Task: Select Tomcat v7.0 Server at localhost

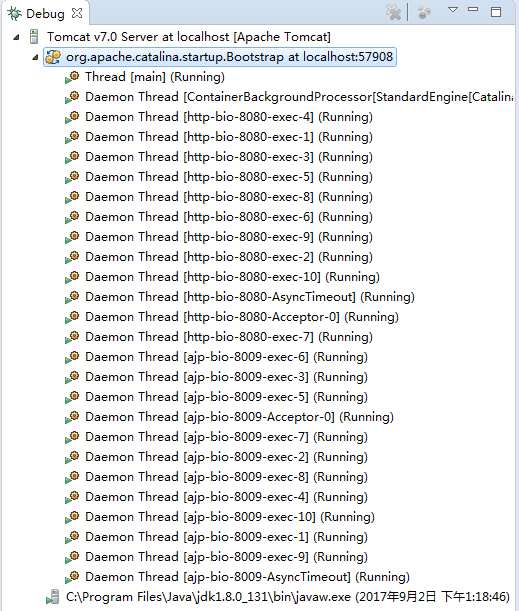Action: click(x=189, y=37)
